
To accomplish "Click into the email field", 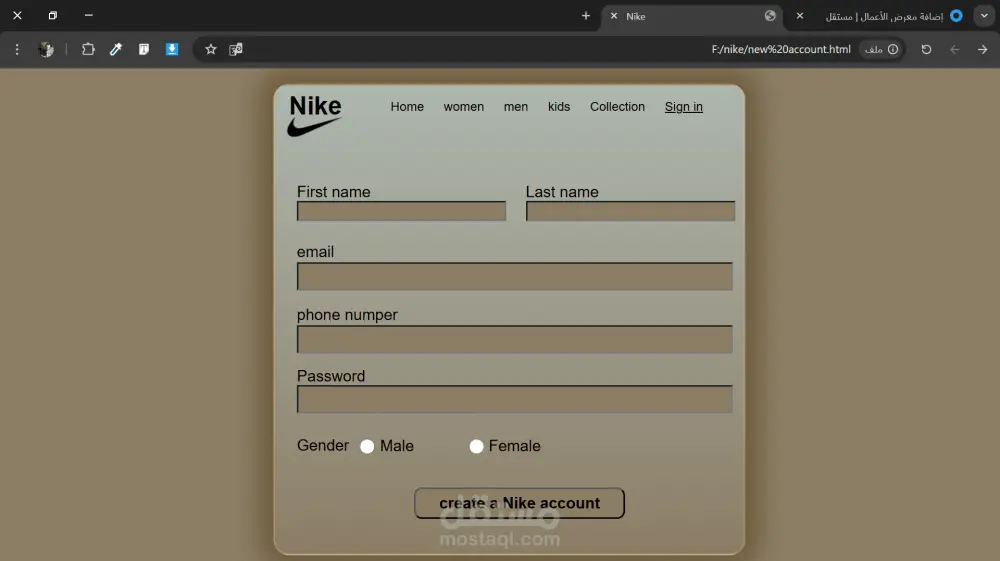I will click(515, 276).
